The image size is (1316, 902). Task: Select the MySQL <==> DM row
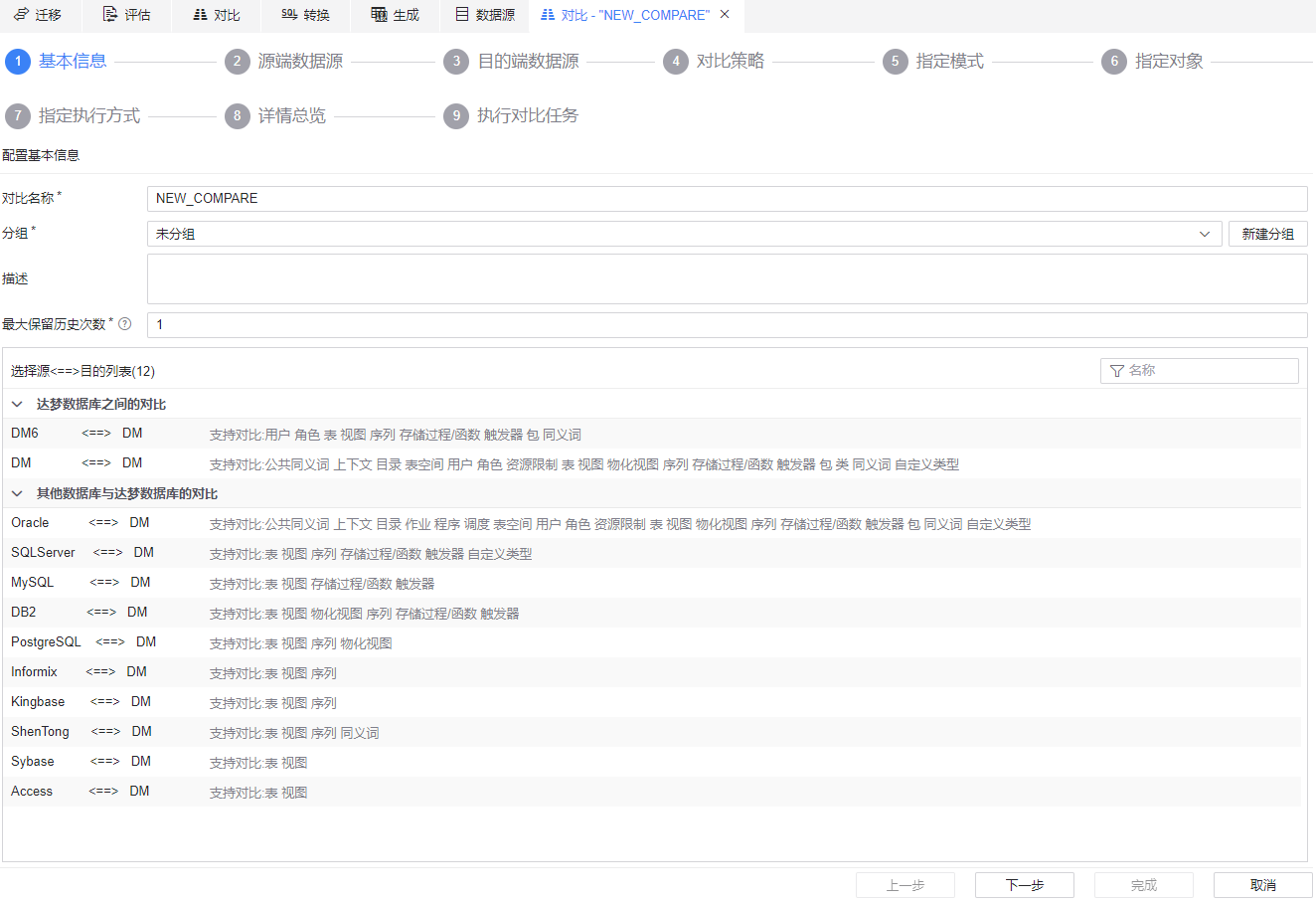pos(652,583)
